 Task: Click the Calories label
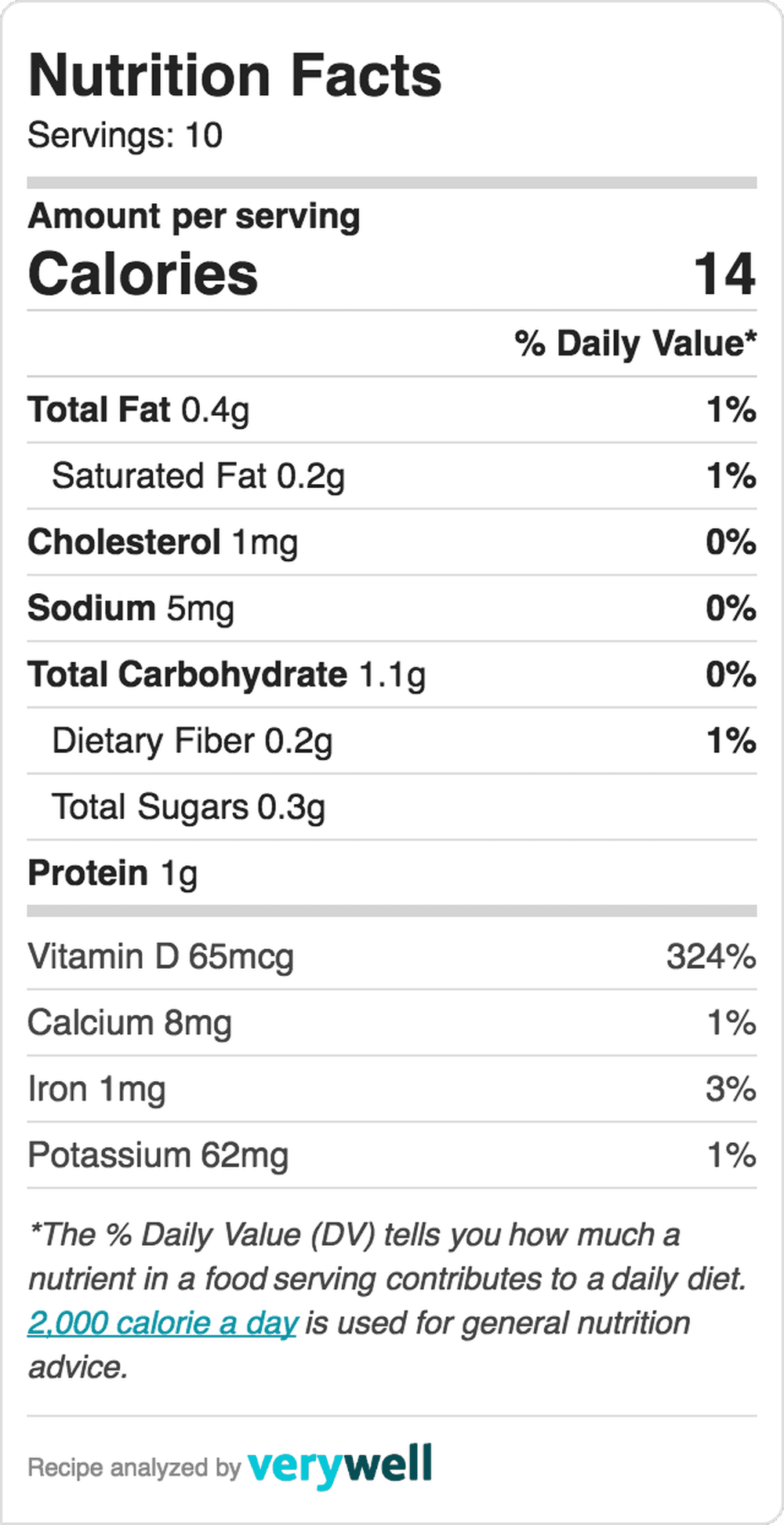click(x=143, y=274)
